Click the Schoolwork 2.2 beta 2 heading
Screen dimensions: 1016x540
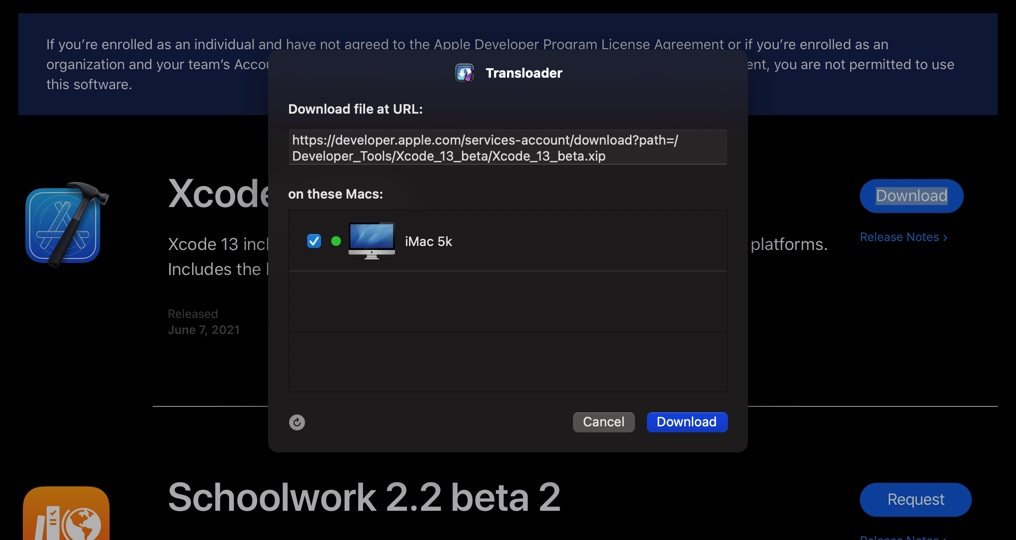tap(364, 497)
